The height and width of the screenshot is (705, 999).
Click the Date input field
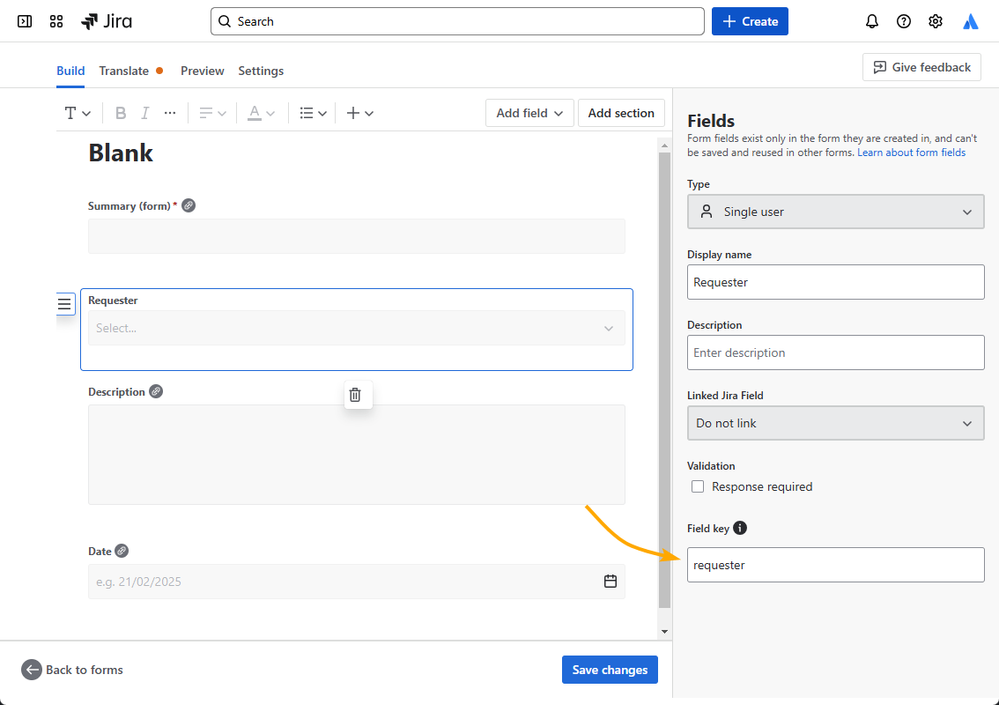356,581
